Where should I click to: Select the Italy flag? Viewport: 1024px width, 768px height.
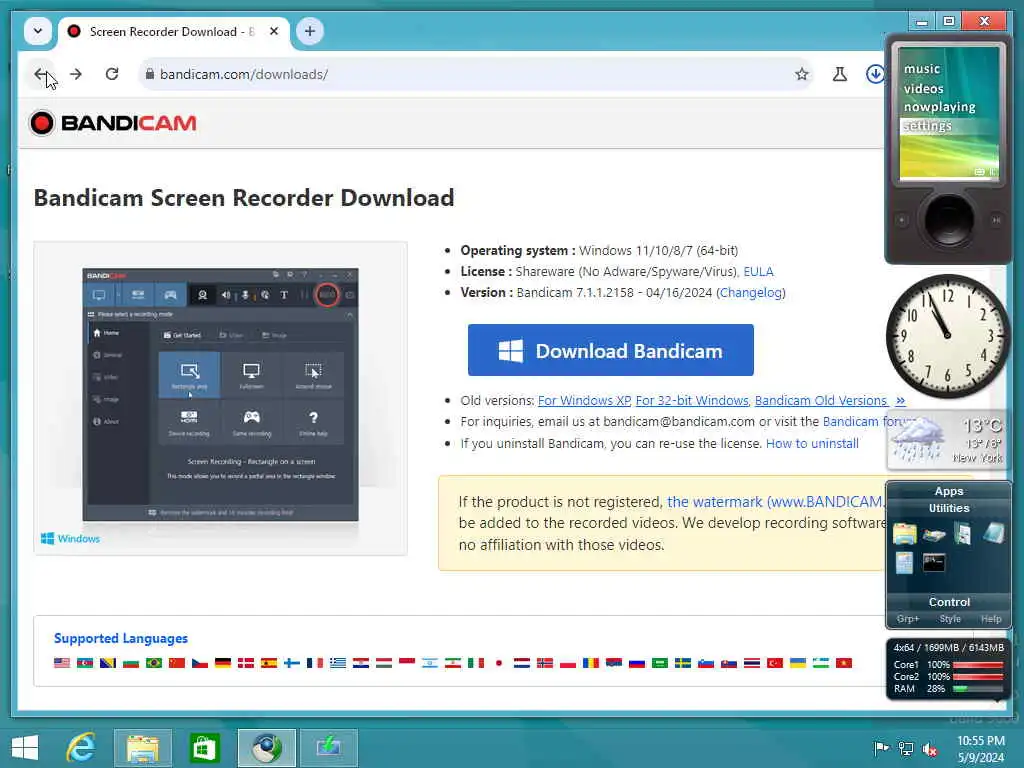[476, 663]
